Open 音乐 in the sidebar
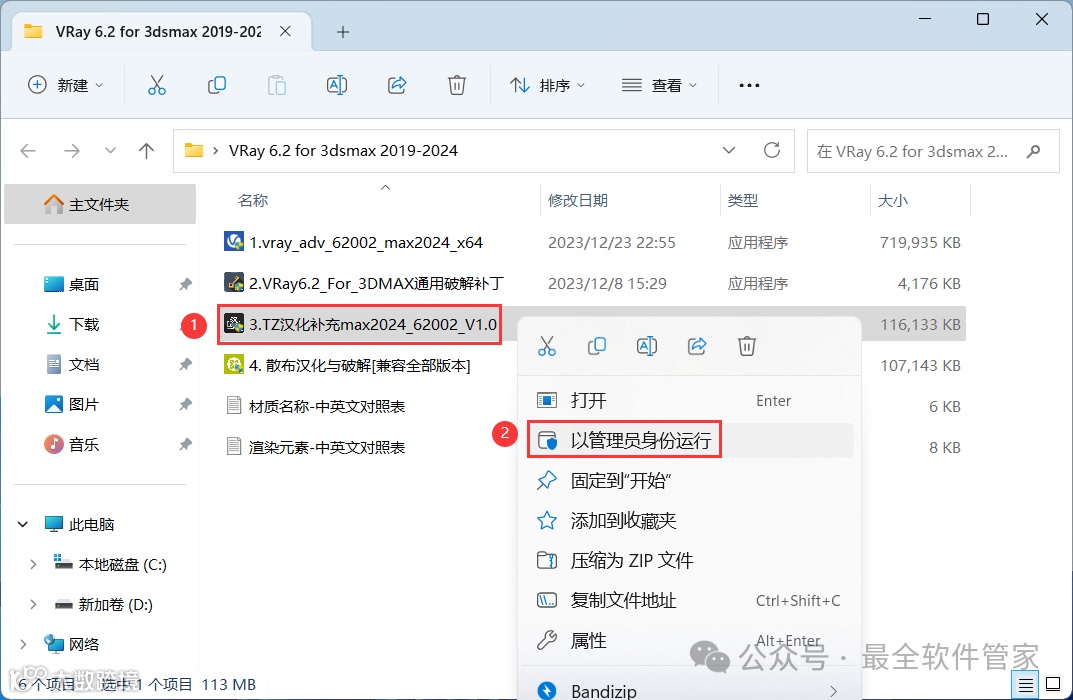This screenshot has width=1073, height=700. (x=83, y=445)
